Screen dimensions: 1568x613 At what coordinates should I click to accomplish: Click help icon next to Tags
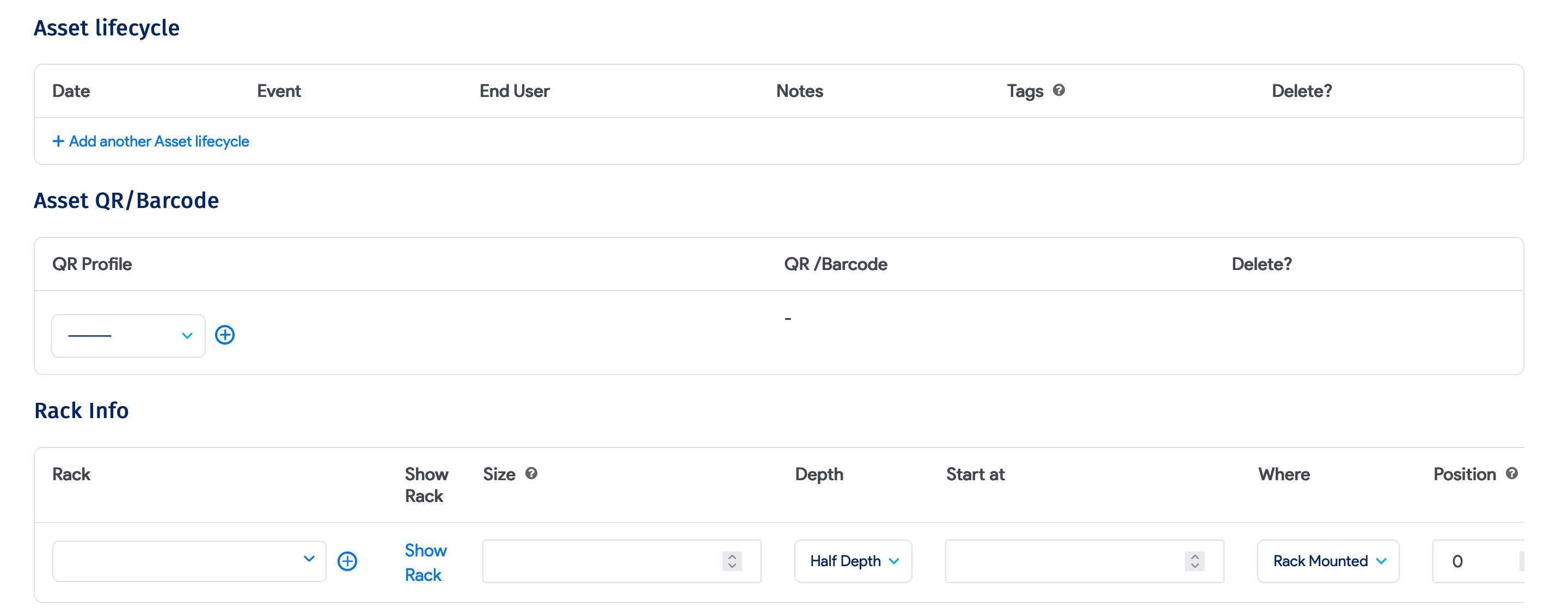click(x=1058, y=90)
